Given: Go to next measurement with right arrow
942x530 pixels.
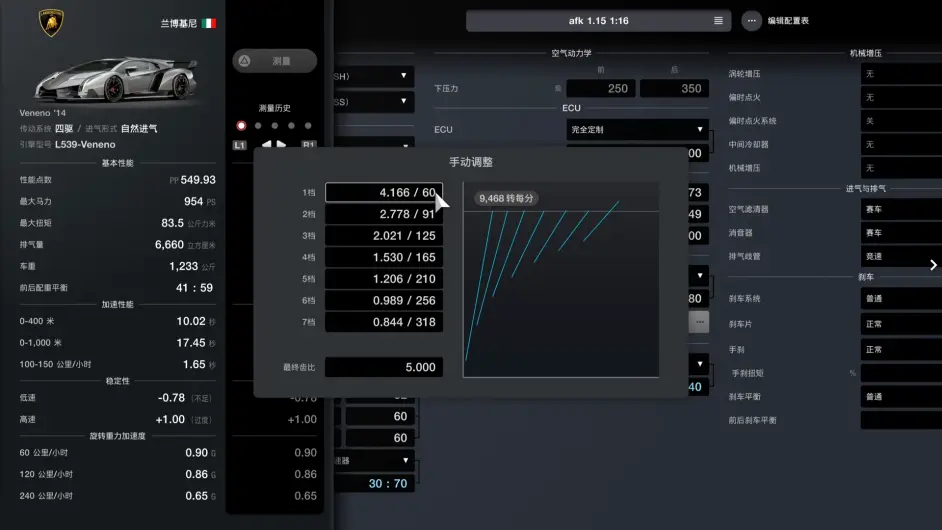Looking at the screenshot, I should (281, 144).
